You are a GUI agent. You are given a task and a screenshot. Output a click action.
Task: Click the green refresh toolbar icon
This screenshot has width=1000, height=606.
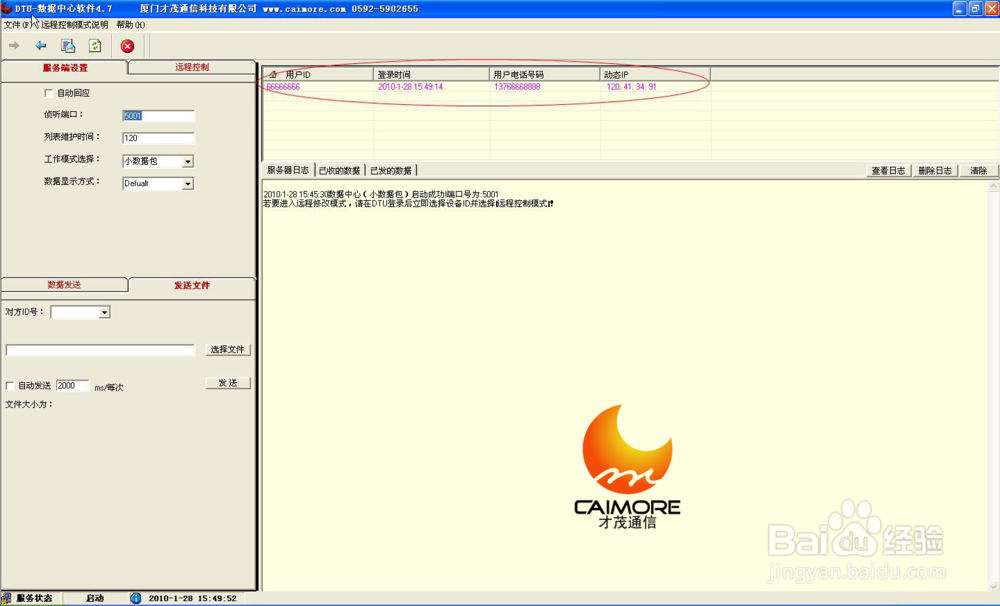pyautogui.click(x=95, y=45)
